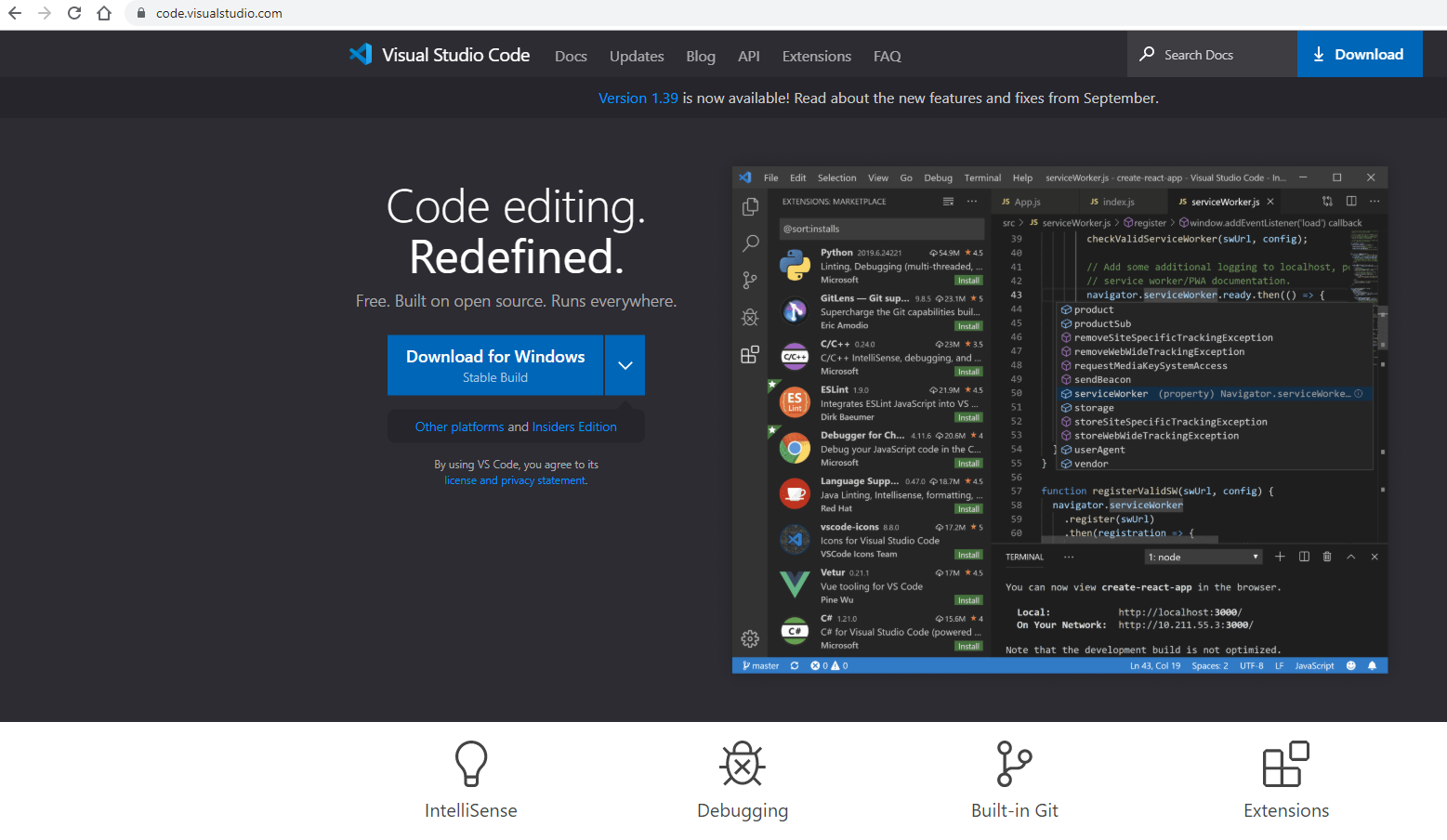Open Docs in the site navigation
This screenshot has width=1447, height=840.
[571, 56]
